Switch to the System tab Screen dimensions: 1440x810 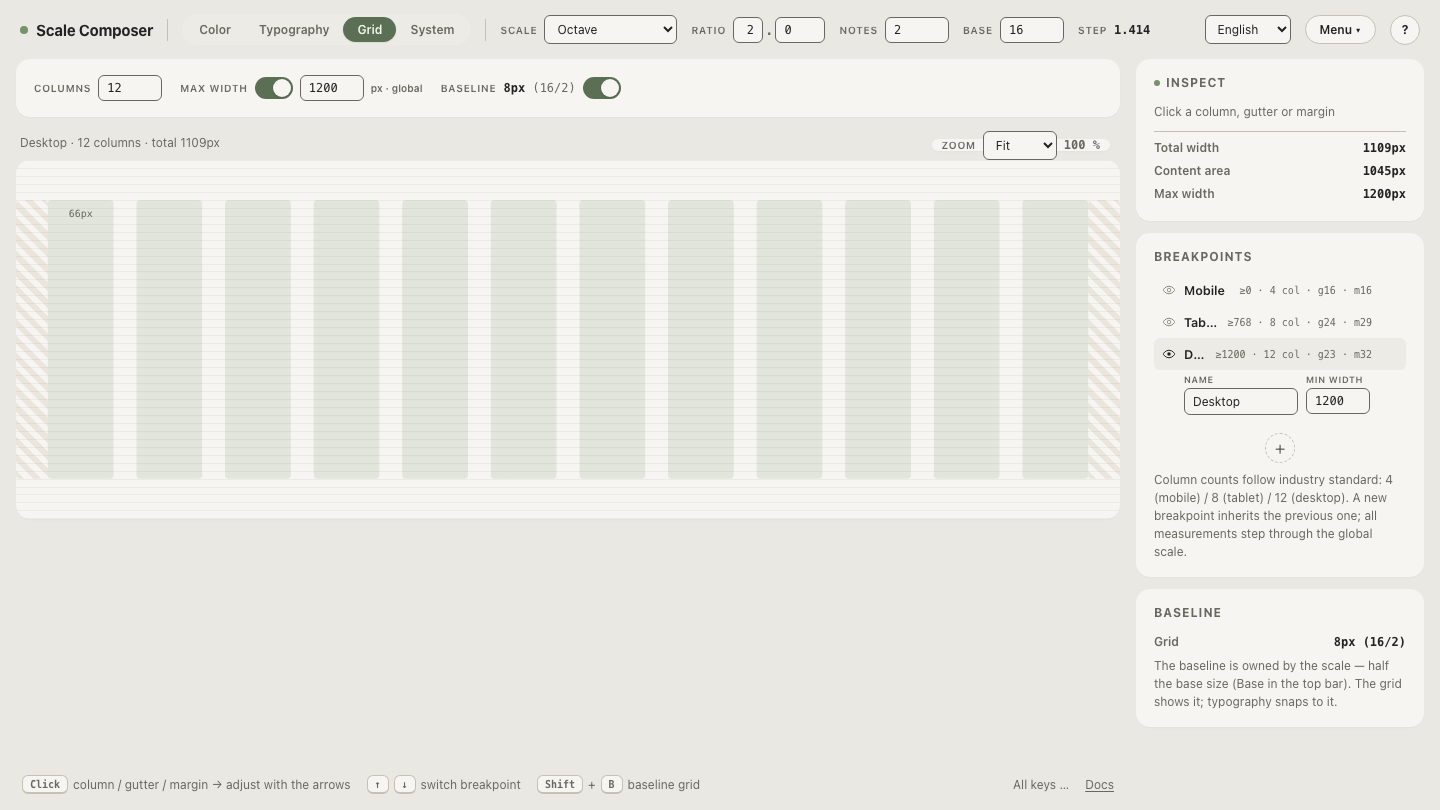click(x=432, y=30)
